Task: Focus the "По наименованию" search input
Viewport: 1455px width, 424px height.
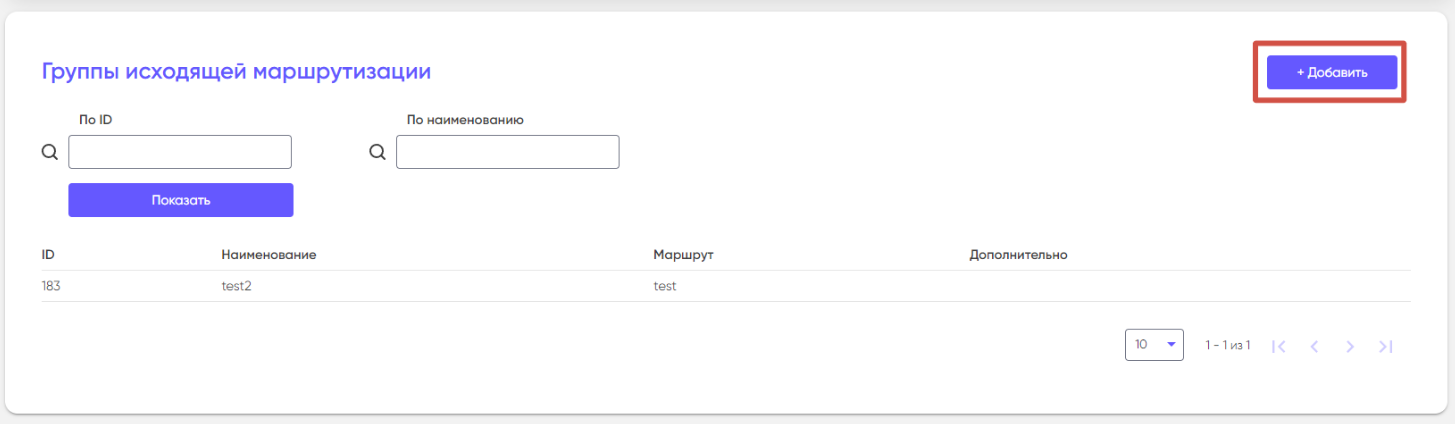Action: tap(508, 153)
